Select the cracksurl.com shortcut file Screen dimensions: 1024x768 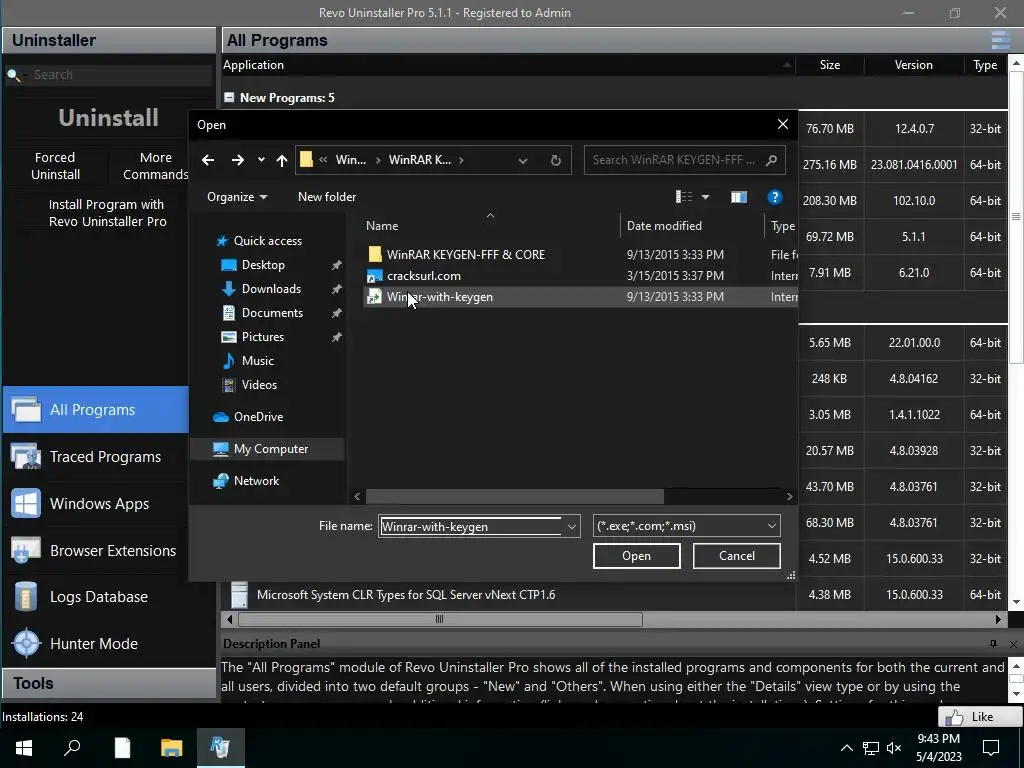(423, 276)
